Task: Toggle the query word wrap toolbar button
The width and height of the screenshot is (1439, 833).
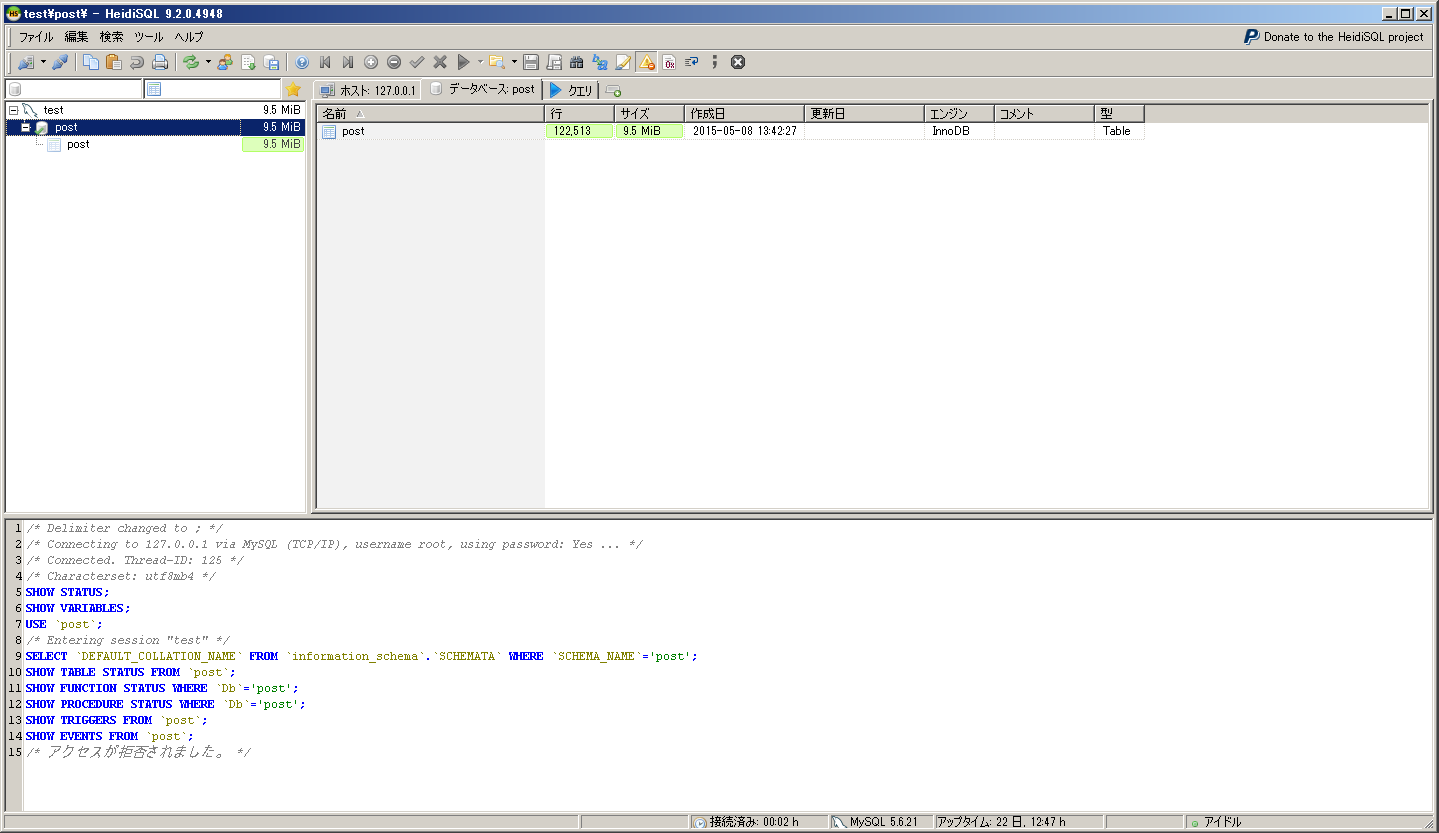Action: [692, 62]
